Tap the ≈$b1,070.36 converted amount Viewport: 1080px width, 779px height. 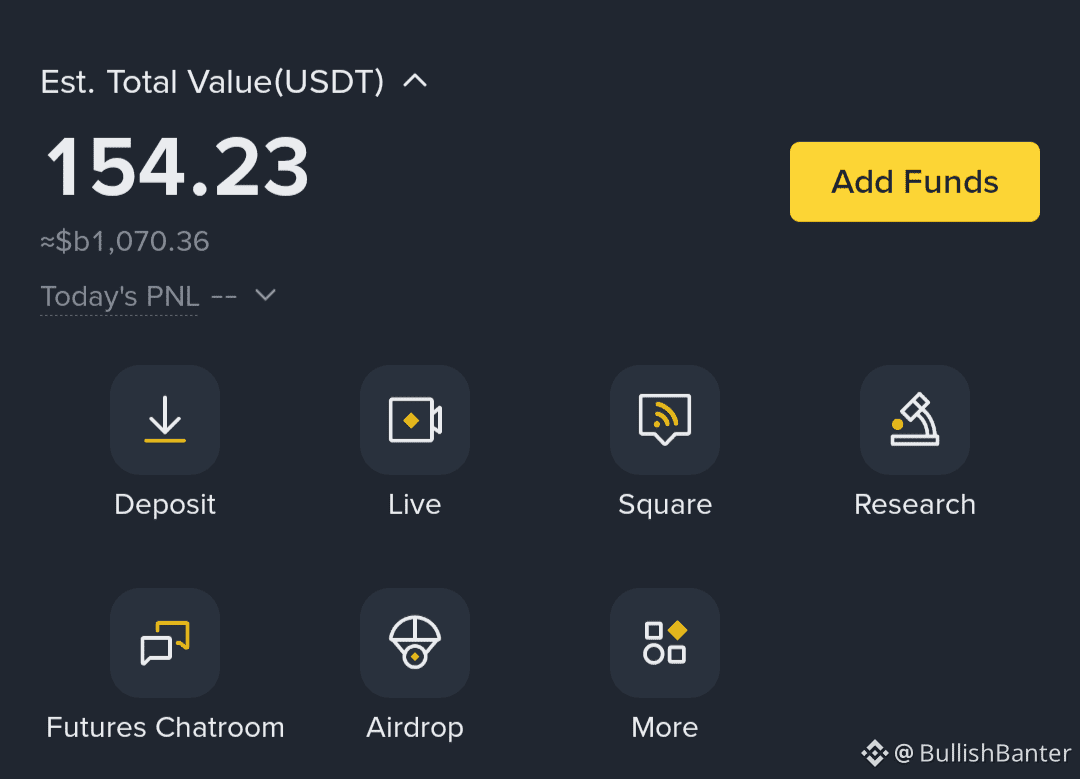pos(125,241)
